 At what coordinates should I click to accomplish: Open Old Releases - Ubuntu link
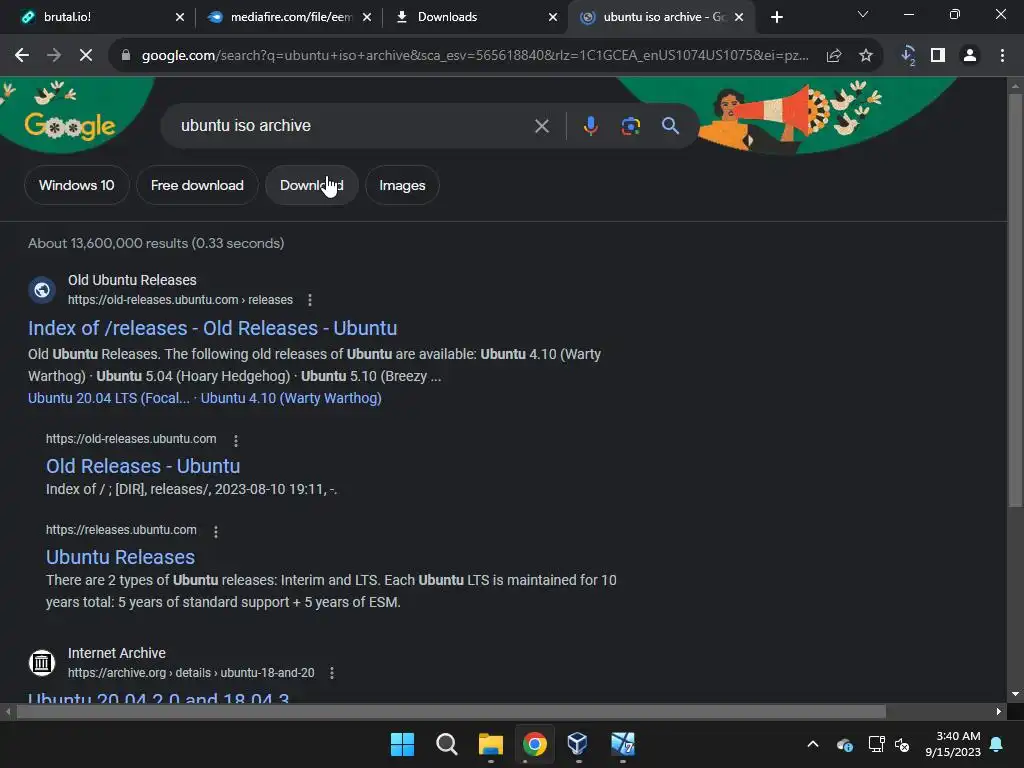pos(143,466)
